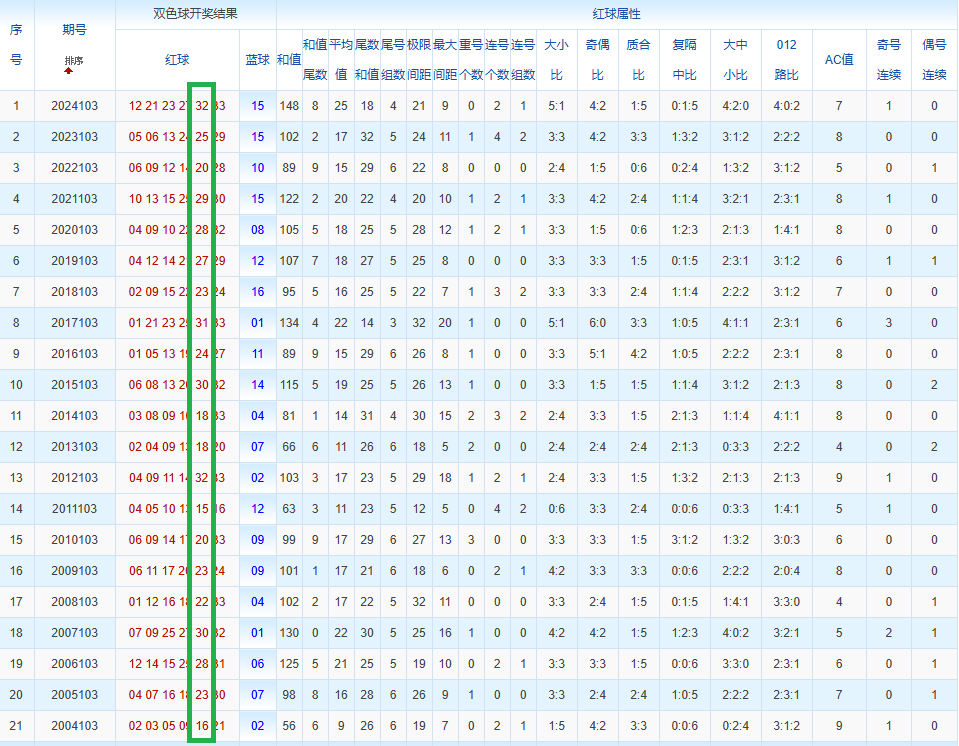The width and height of the screenshot is (959, 746).
Task: Click the AC值 column header
Action: tap(839, 59)
